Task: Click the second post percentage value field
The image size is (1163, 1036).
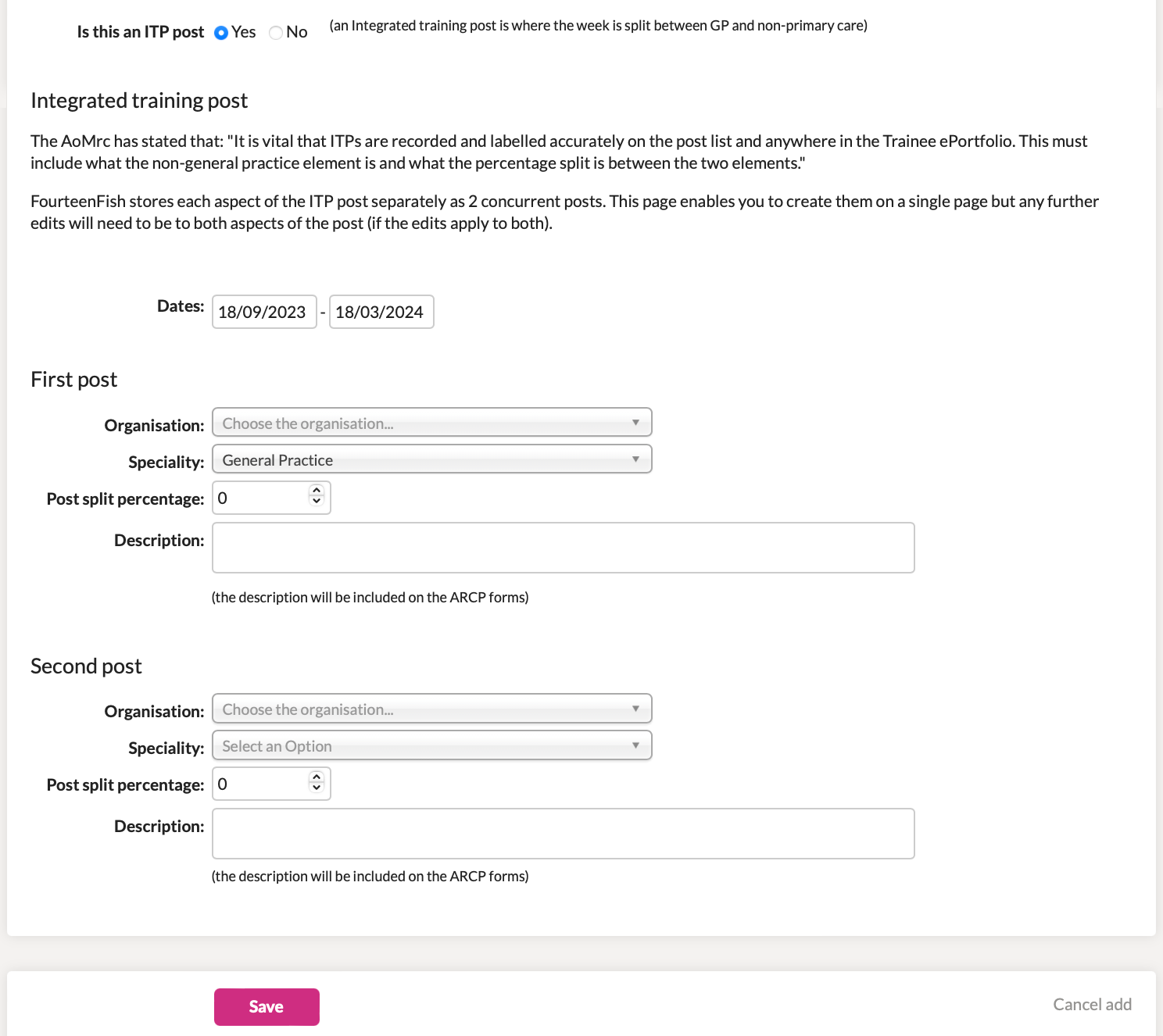Action: [x=258, y=784]
